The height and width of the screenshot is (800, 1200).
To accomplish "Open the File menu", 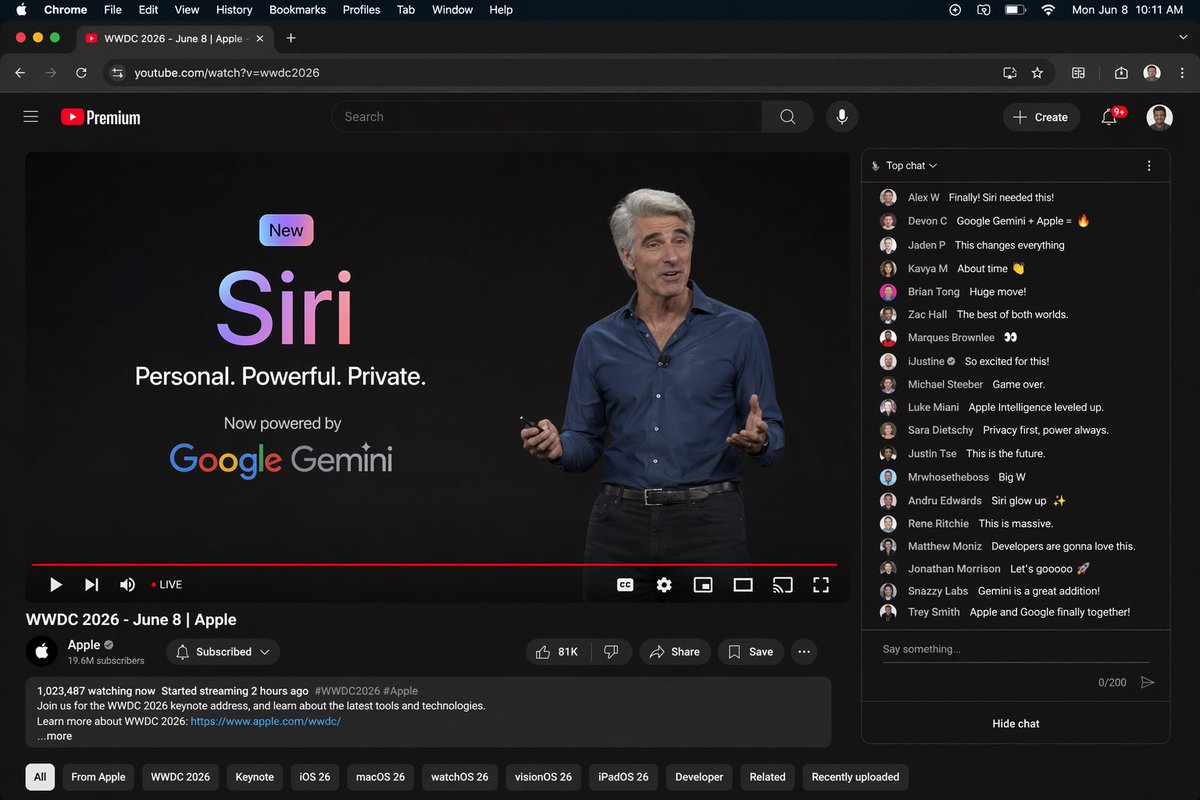I will coord(113,10).
